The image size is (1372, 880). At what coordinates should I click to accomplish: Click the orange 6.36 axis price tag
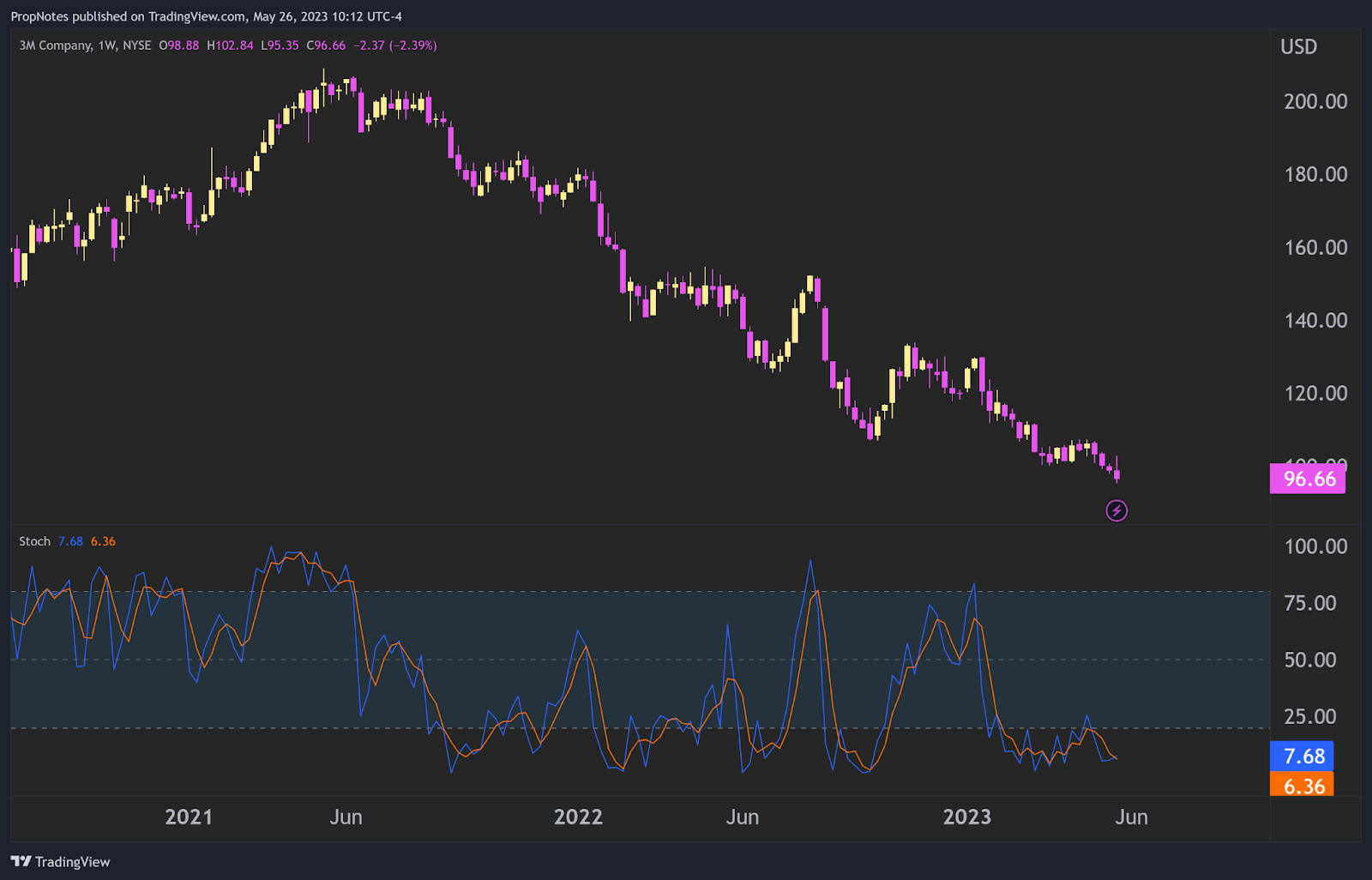(x=1302, y=784)
